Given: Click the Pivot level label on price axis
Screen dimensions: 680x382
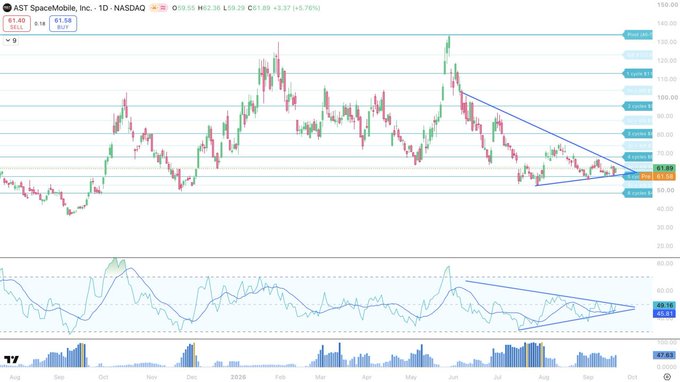Looking at the screenshot, I should (638, 35).
